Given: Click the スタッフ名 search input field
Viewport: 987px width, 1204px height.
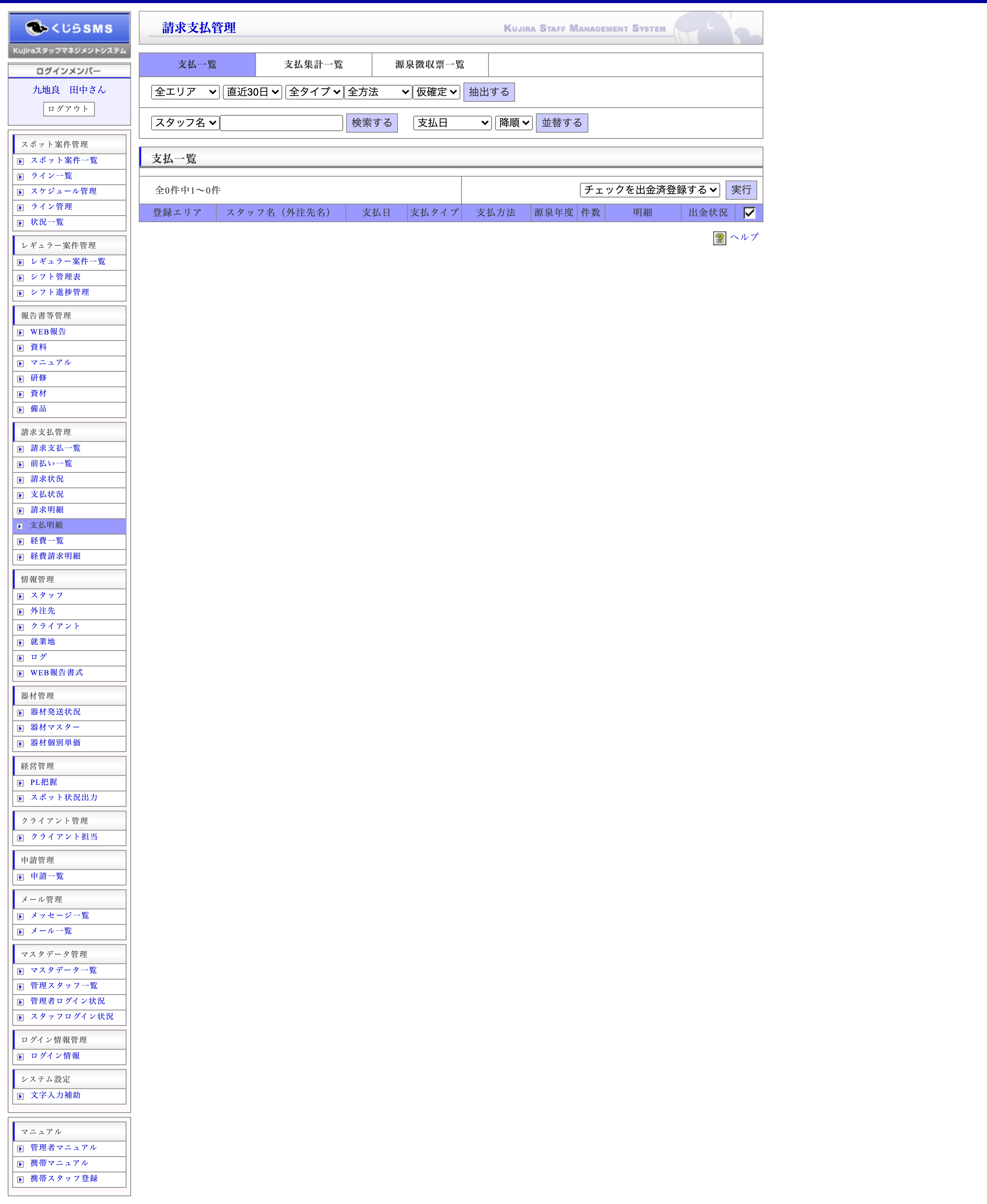Looking at the screenshot, I should pos(281,123).
